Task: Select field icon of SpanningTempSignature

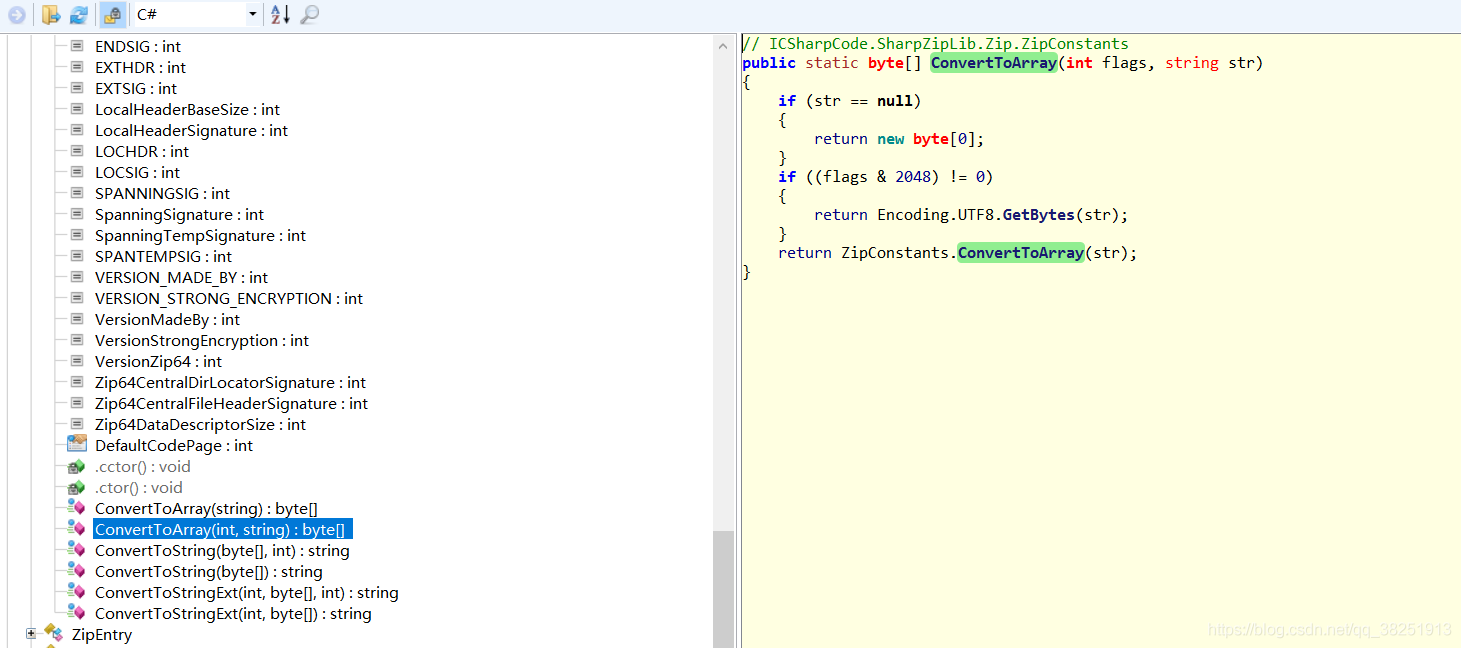Action: pyautogui.click(x=77, y=235)
